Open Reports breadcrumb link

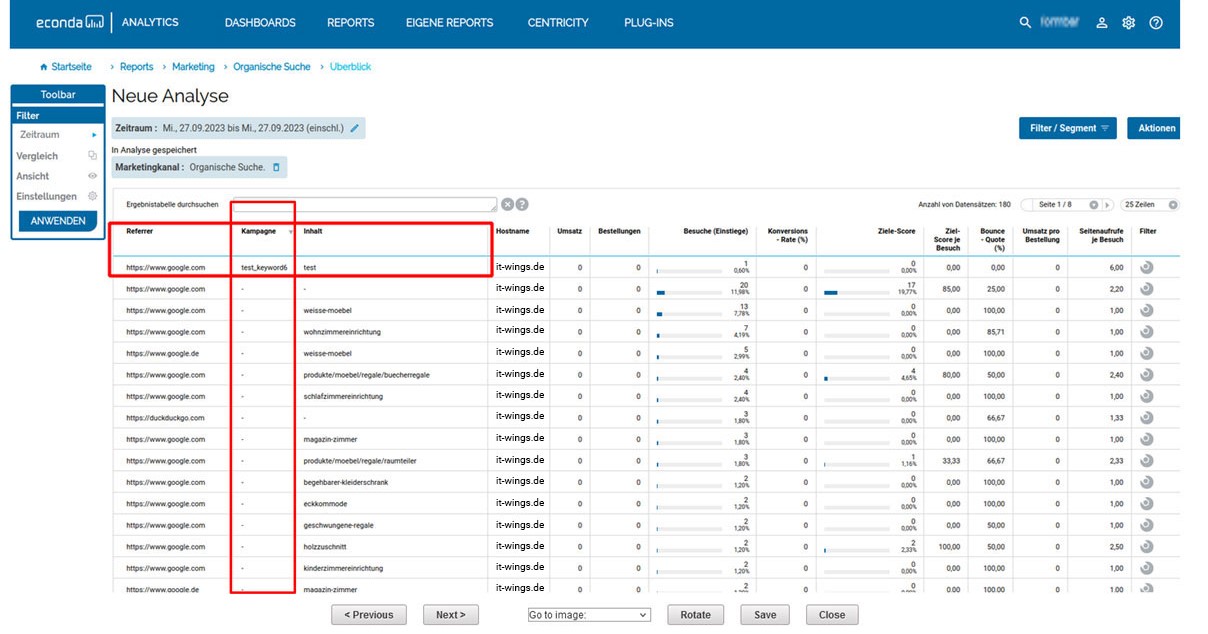[136, 67]
